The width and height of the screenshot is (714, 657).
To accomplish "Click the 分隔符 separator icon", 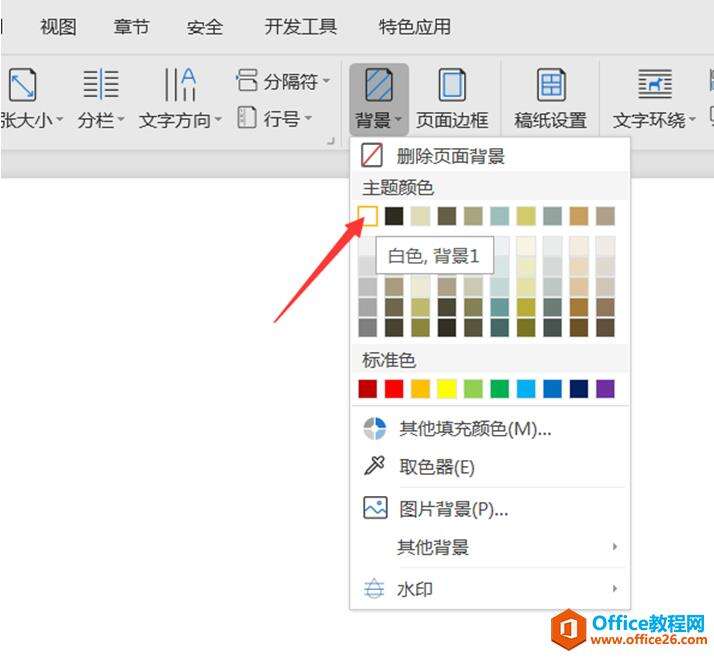I will pos(247,80).
